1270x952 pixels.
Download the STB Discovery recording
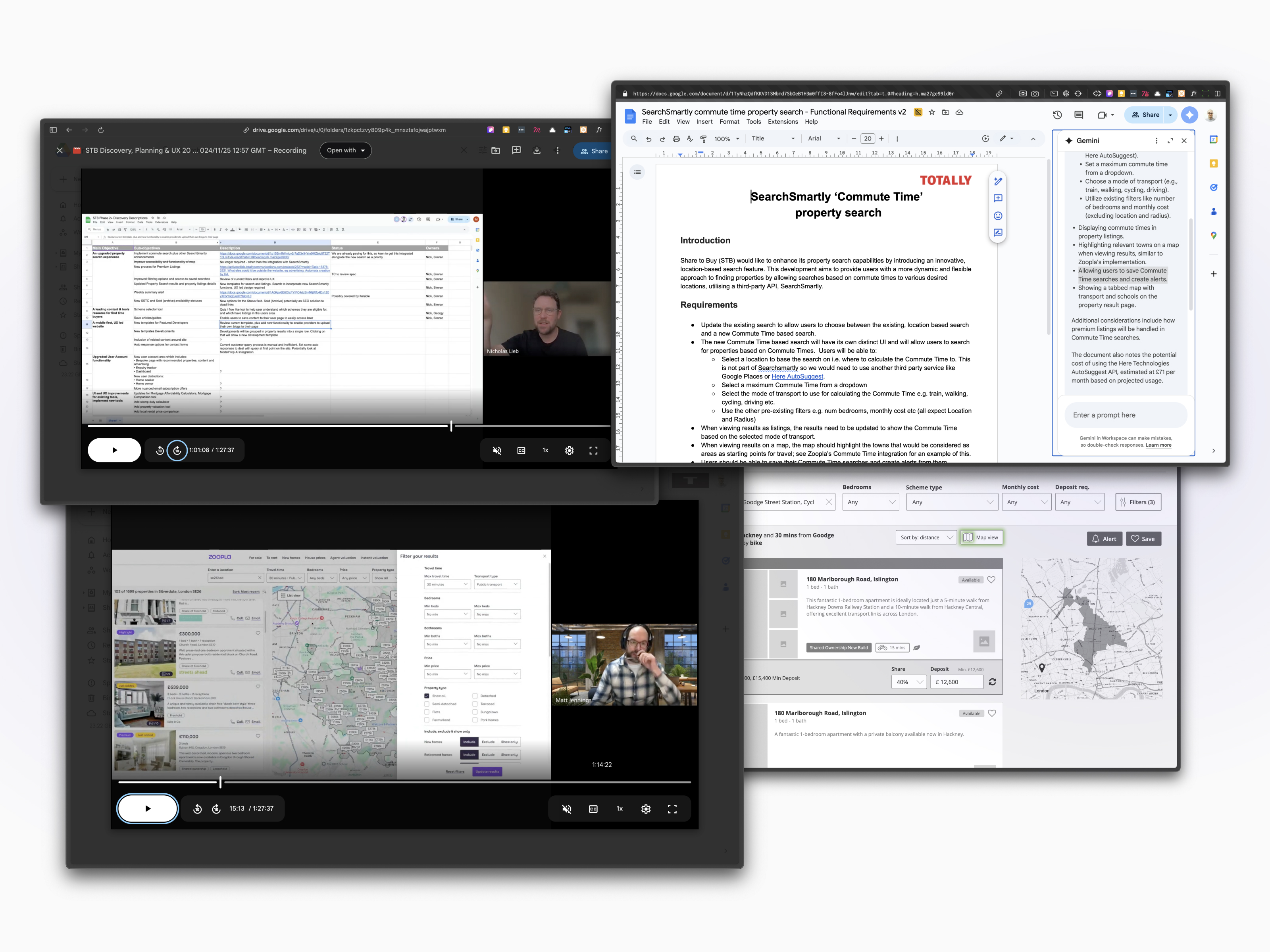pyautogui.click(x=537, y=150)
